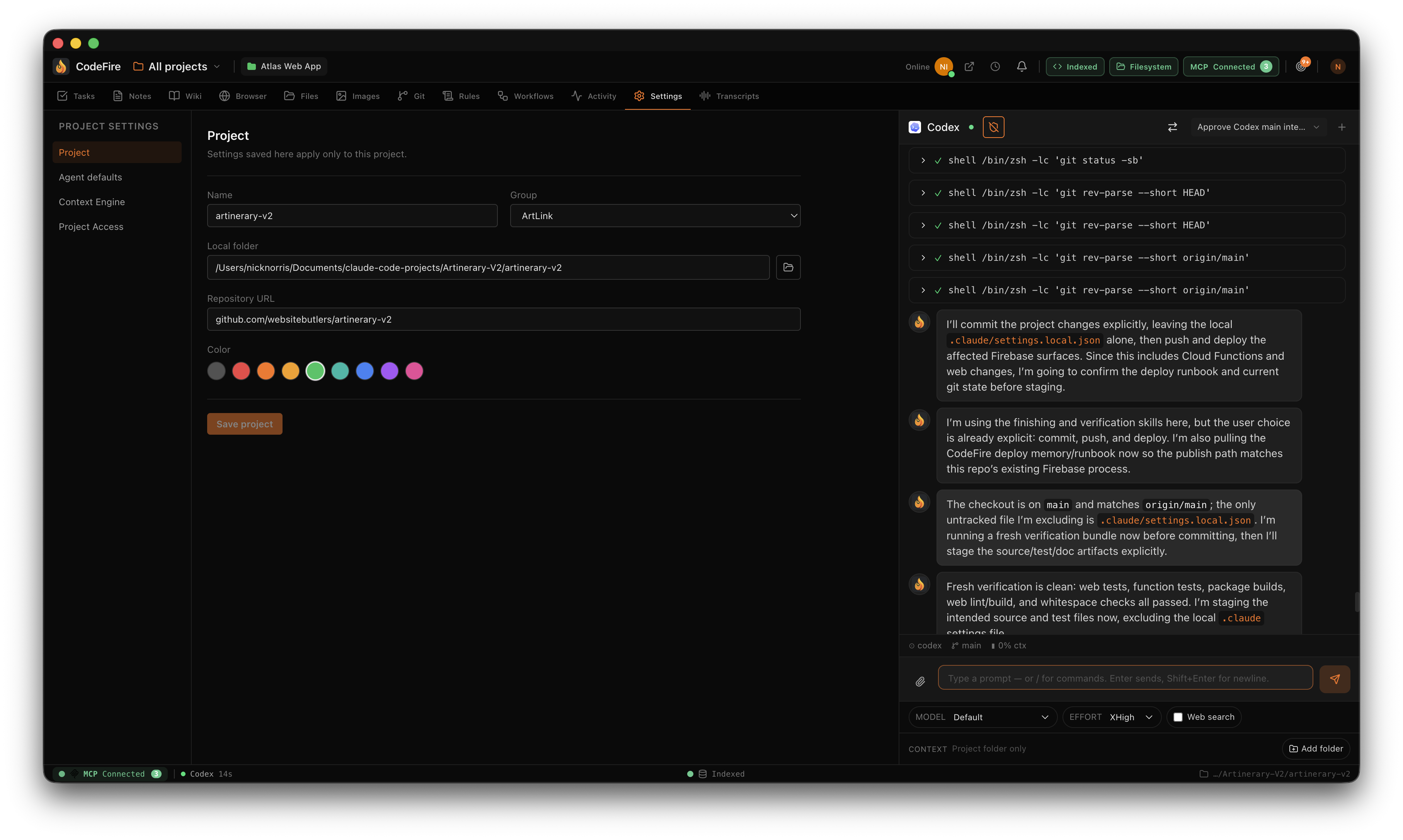The height and width of the screenshot is (840, 1403).
Task: Expand the first 'rev-parse --short origin/main' entry
Action: coord(1127,258)
